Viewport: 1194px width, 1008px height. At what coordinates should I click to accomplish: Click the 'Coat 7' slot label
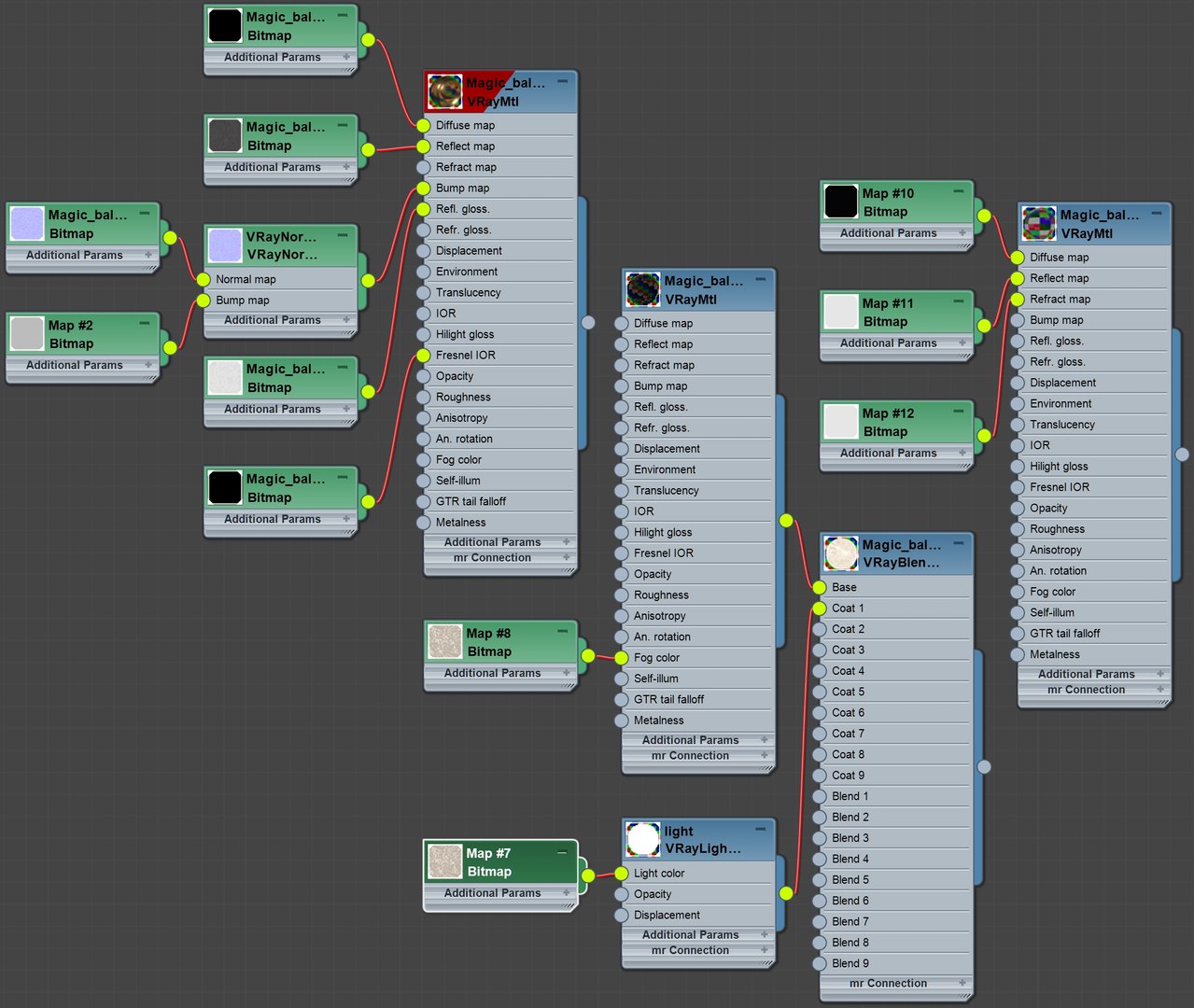pos(848,734)
